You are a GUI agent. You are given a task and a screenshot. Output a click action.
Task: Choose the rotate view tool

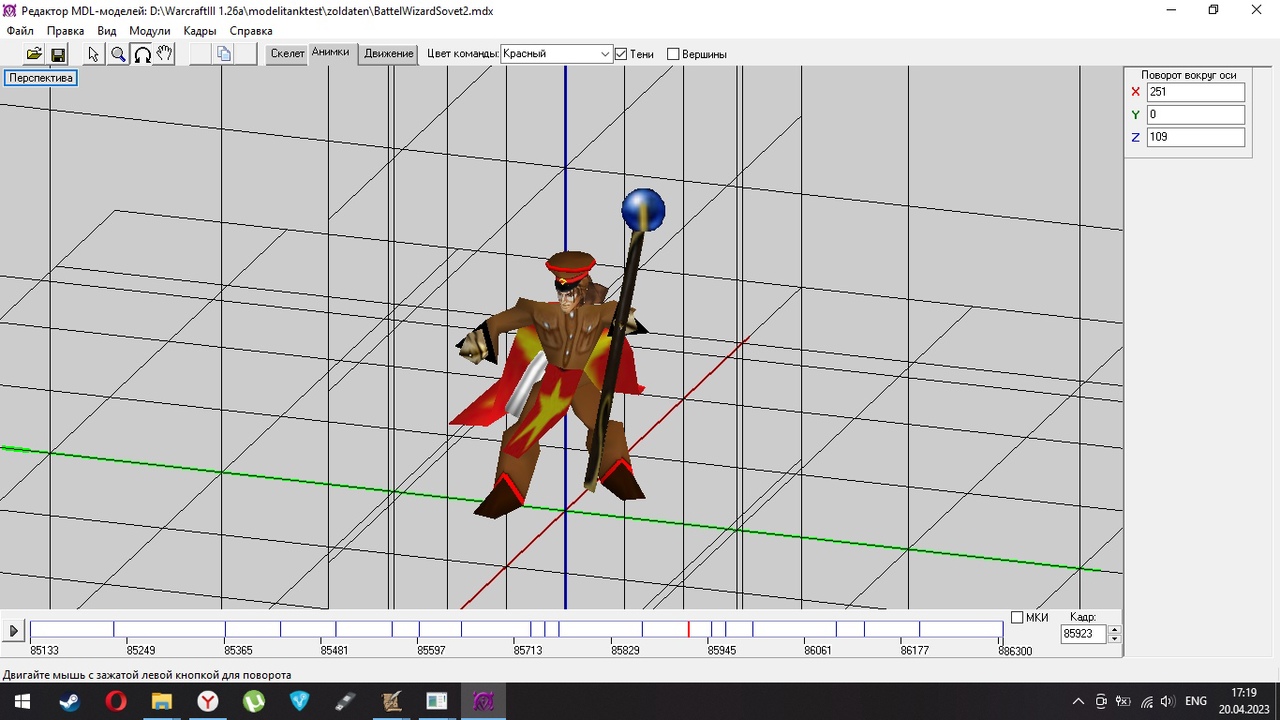142,54
